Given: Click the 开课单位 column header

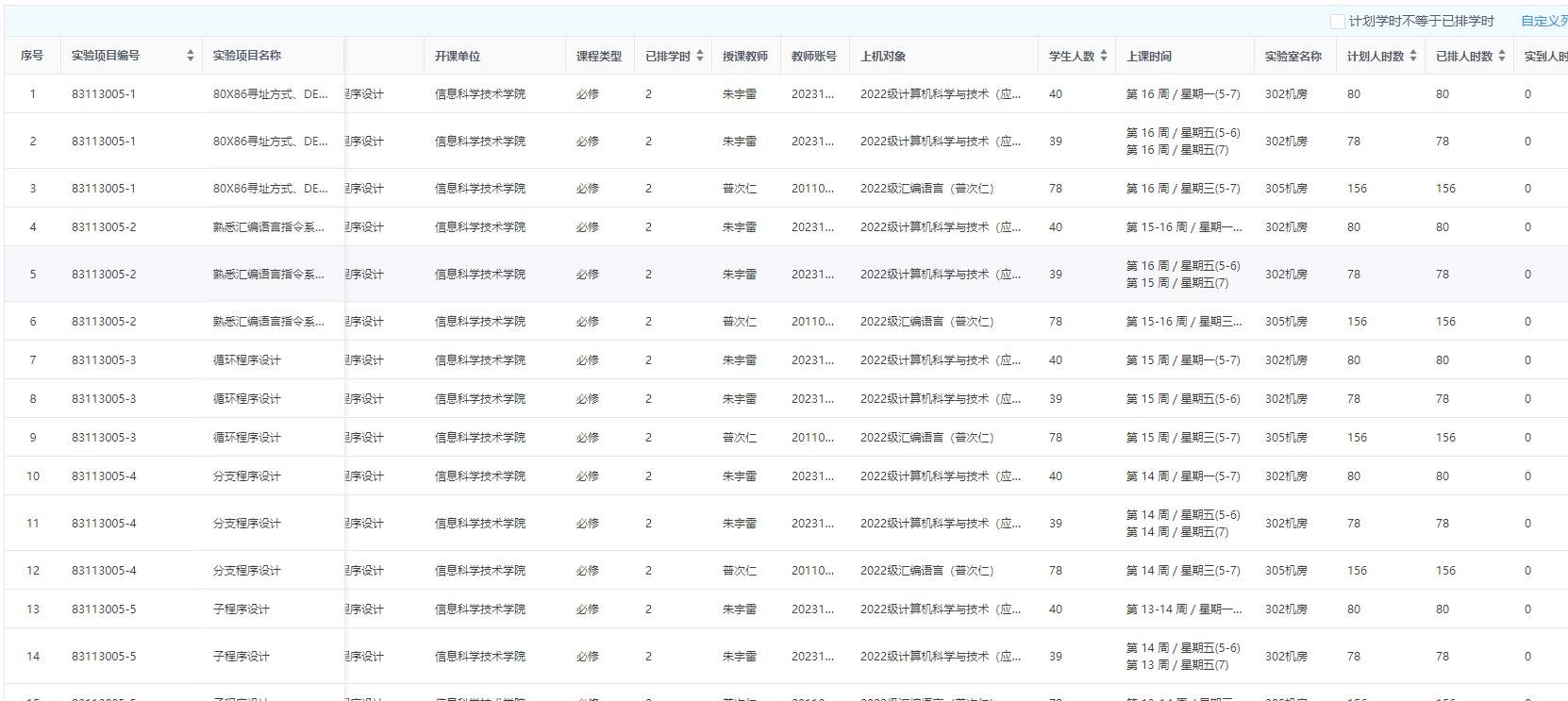Looking at the screenshot, I should click(x=458, y=57).
